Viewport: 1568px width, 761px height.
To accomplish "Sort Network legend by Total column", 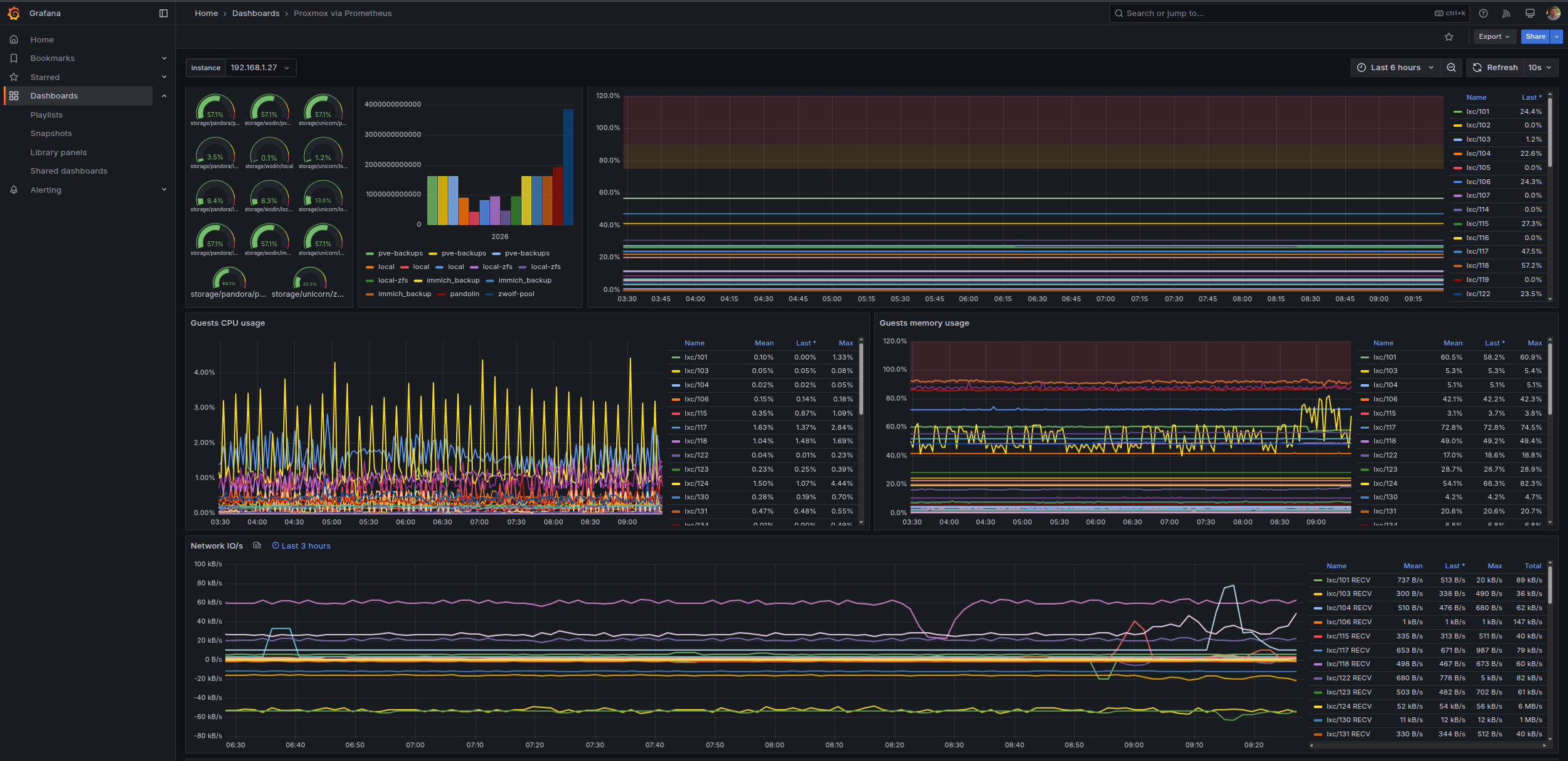I will coord(1533,566).
